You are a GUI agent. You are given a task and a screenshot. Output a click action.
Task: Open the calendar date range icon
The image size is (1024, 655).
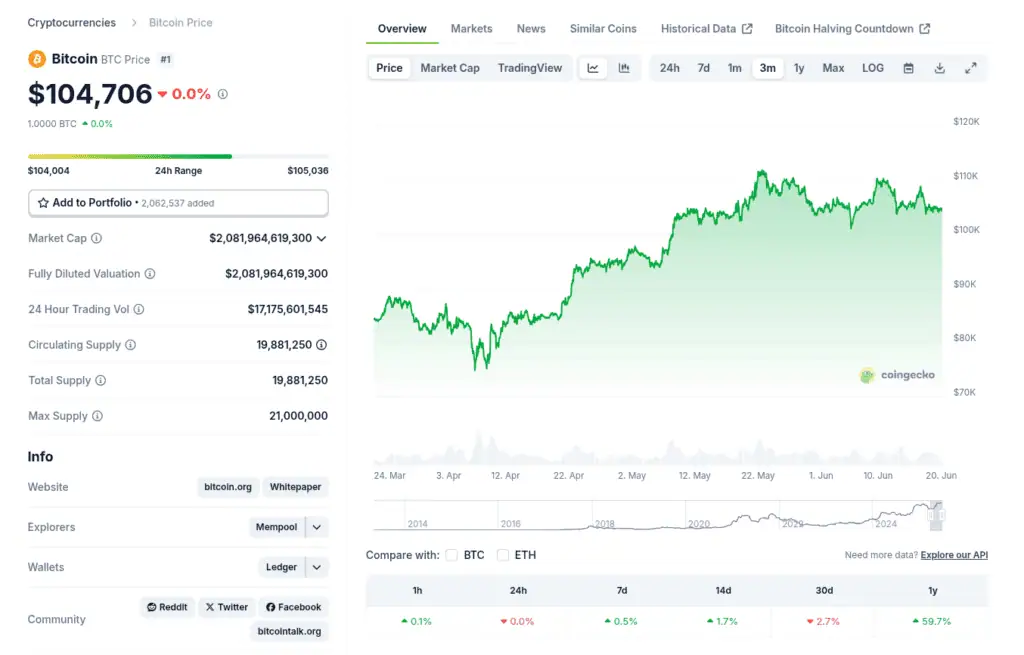908,68
